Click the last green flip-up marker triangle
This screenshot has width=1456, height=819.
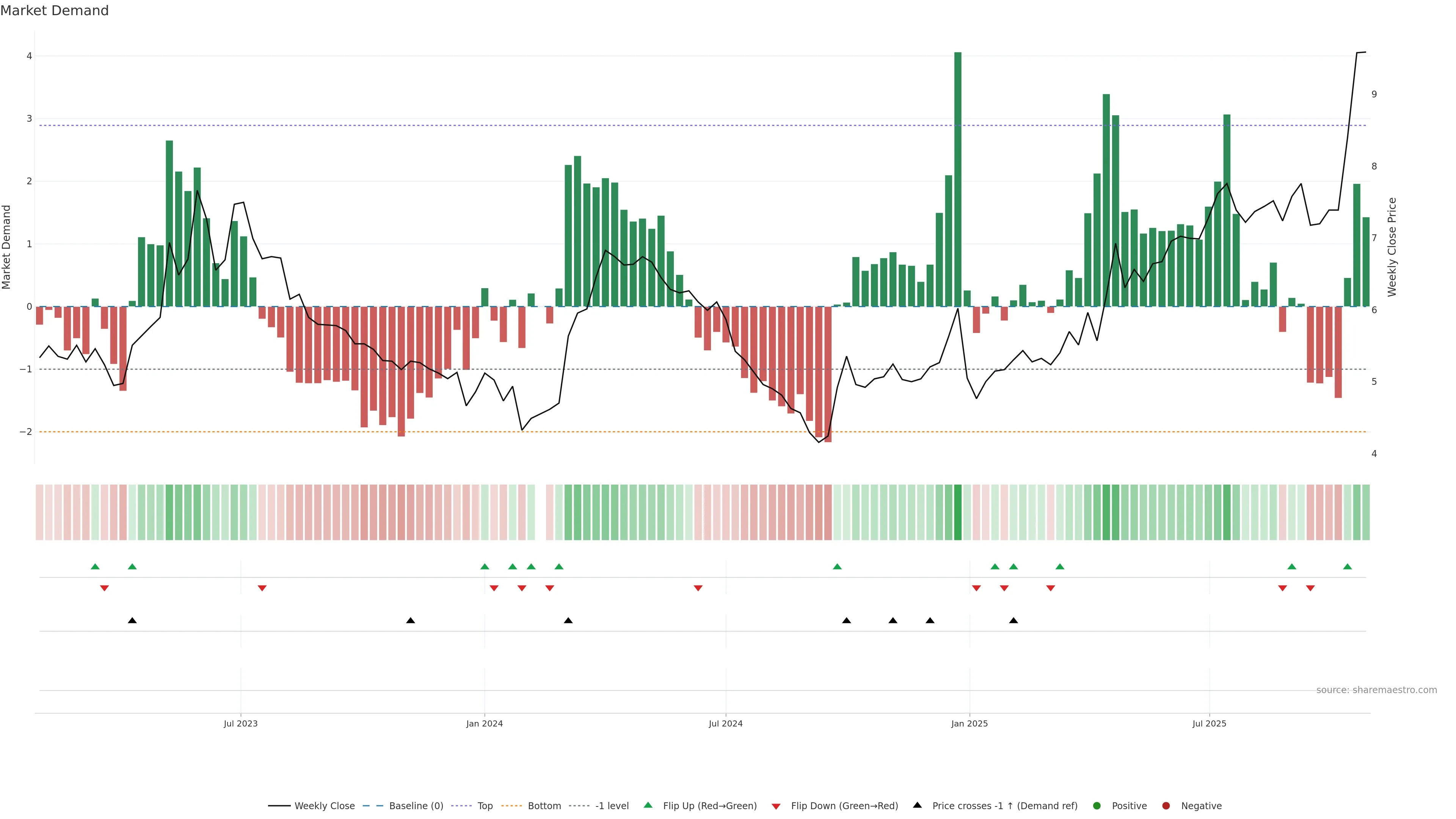1348,566
